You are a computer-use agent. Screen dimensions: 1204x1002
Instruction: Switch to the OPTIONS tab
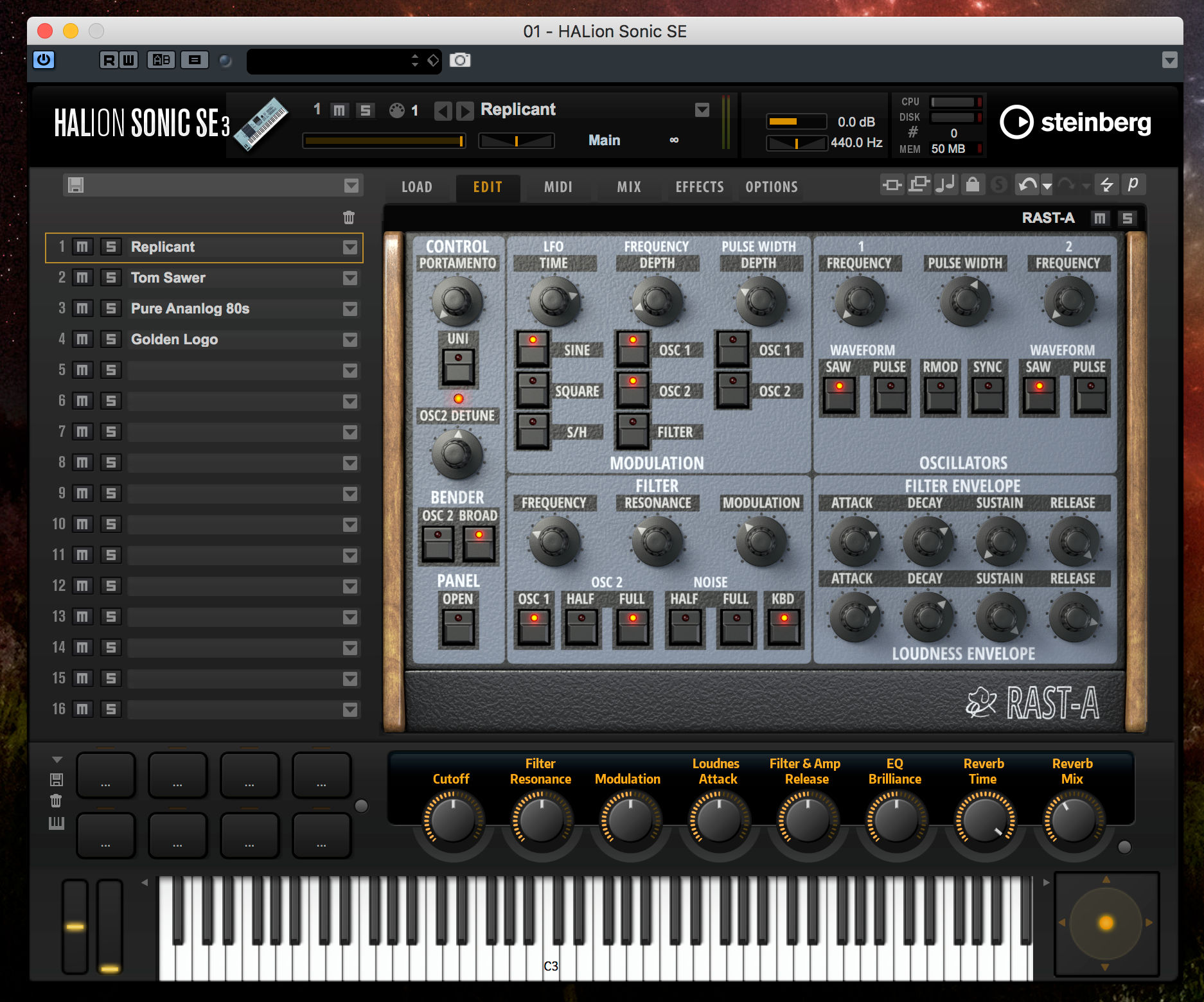[x=772, y=187]
